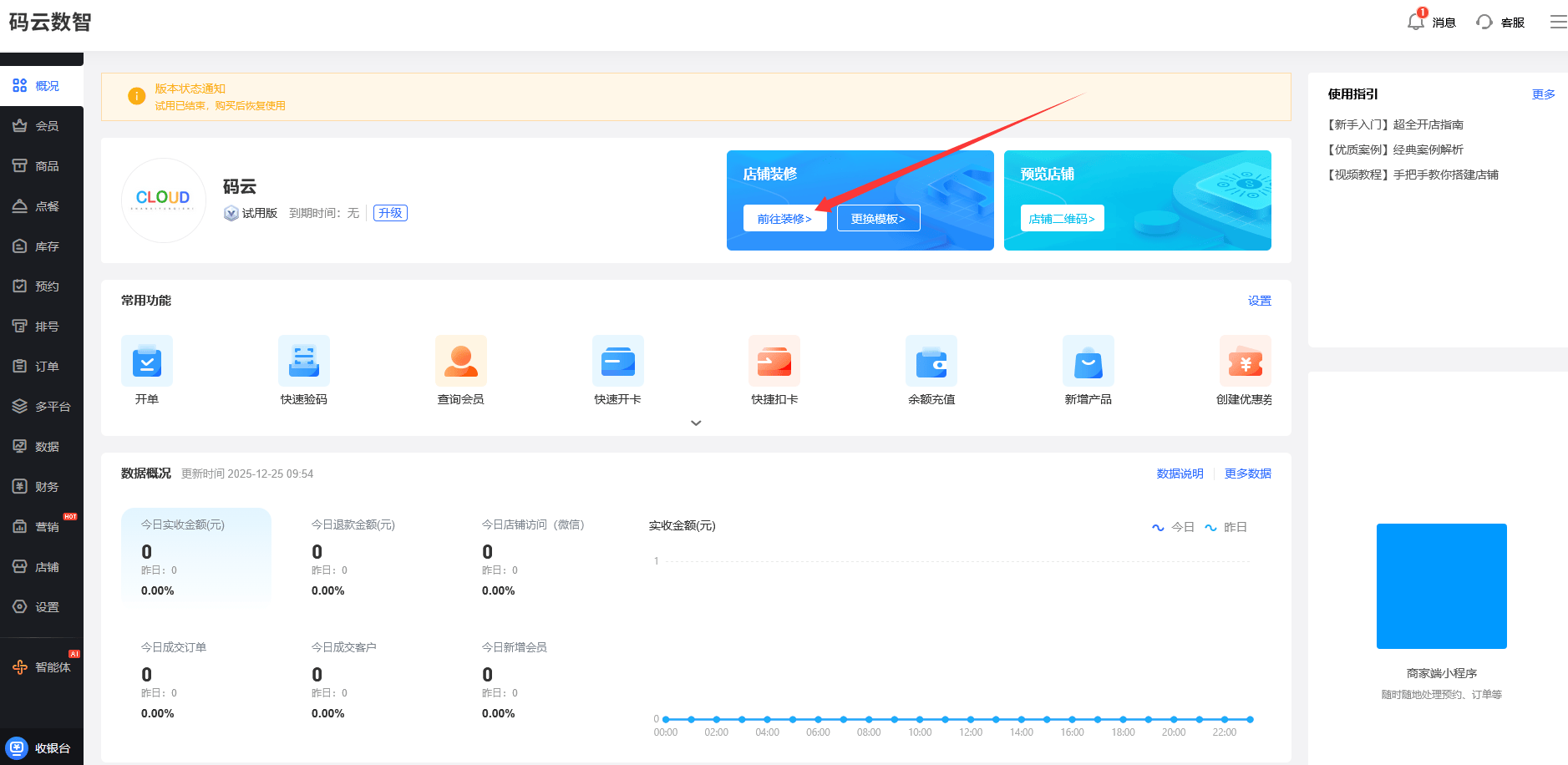Viewport: 1568px width, 765px height.
Task: Click the 商家端小程序 QR code image
Action: pos(1441,586)
